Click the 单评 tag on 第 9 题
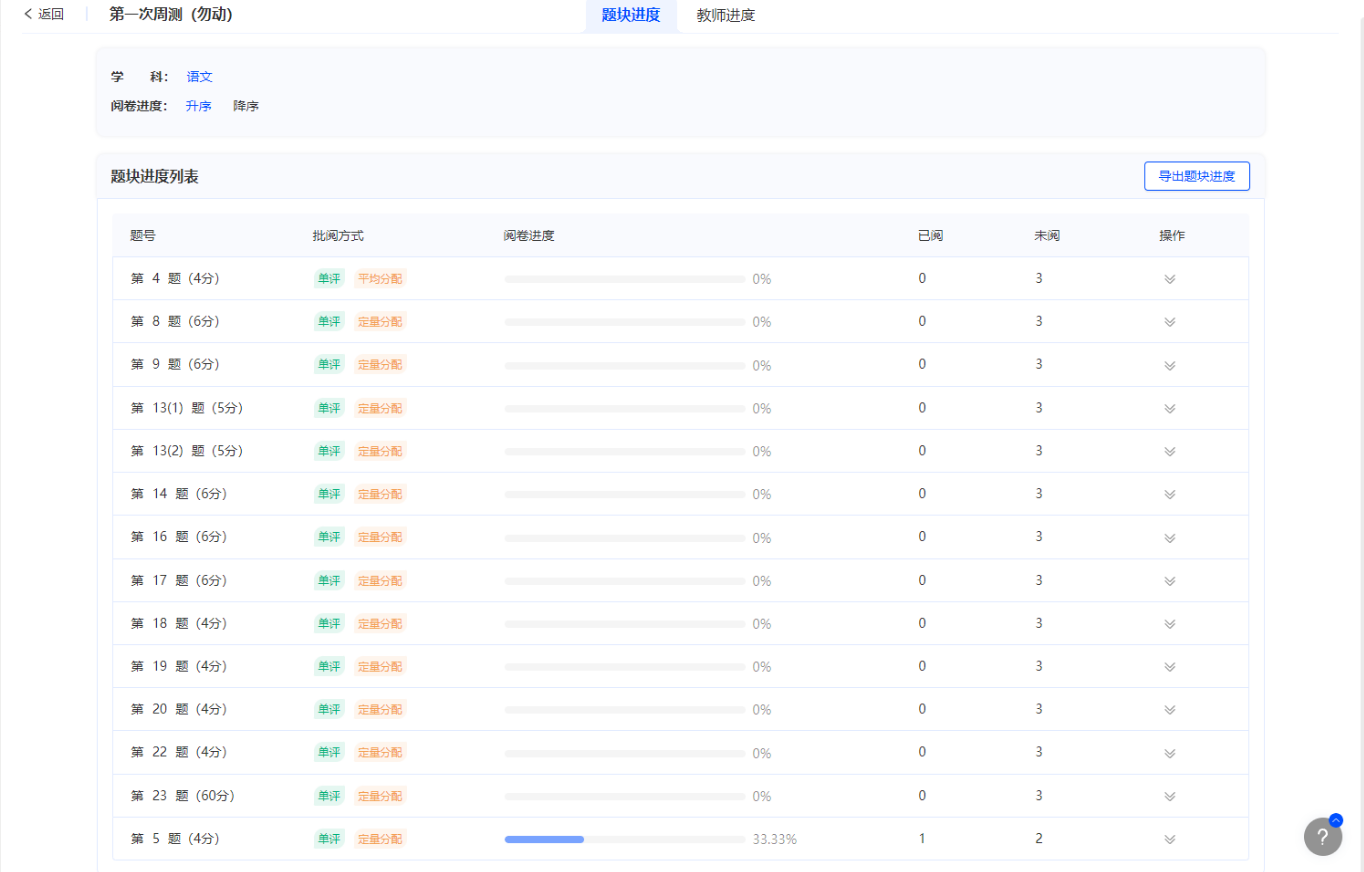This screenshot has width=1364, height=872. pos(328,365)
